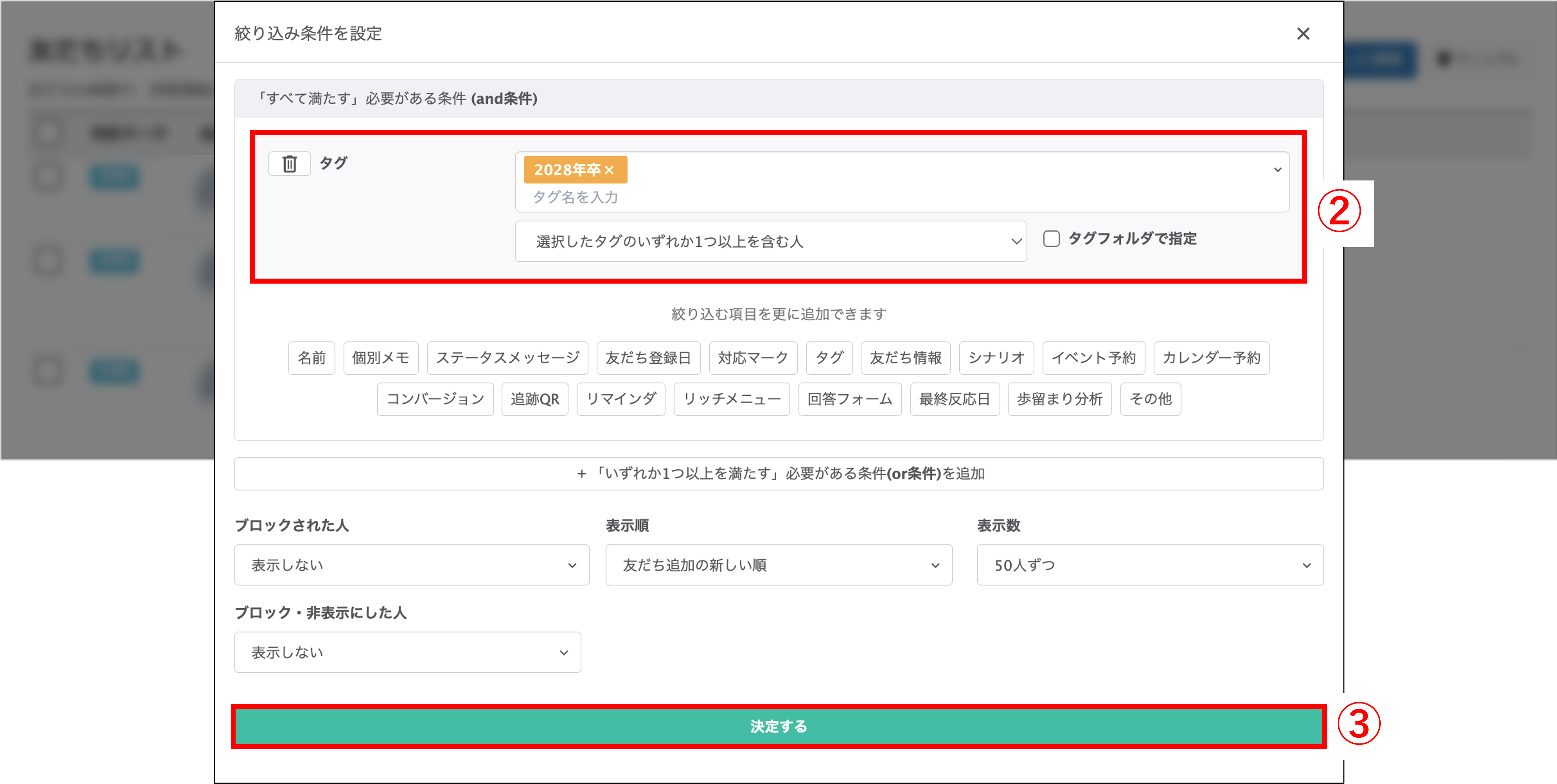Add an or条件 condition group
1557x784 pixels.
[778, 473]
